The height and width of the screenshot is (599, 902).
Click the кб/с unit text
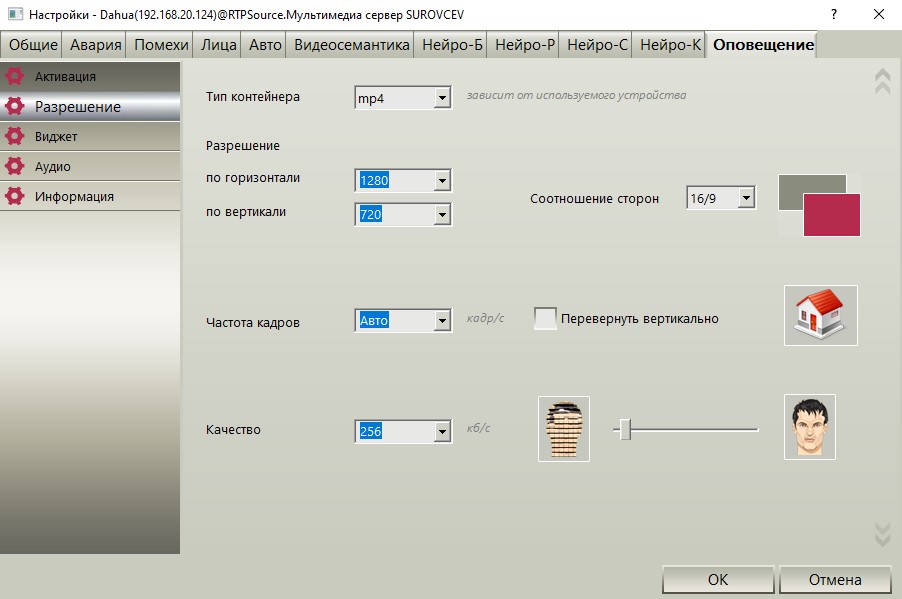tap(478, 428)
